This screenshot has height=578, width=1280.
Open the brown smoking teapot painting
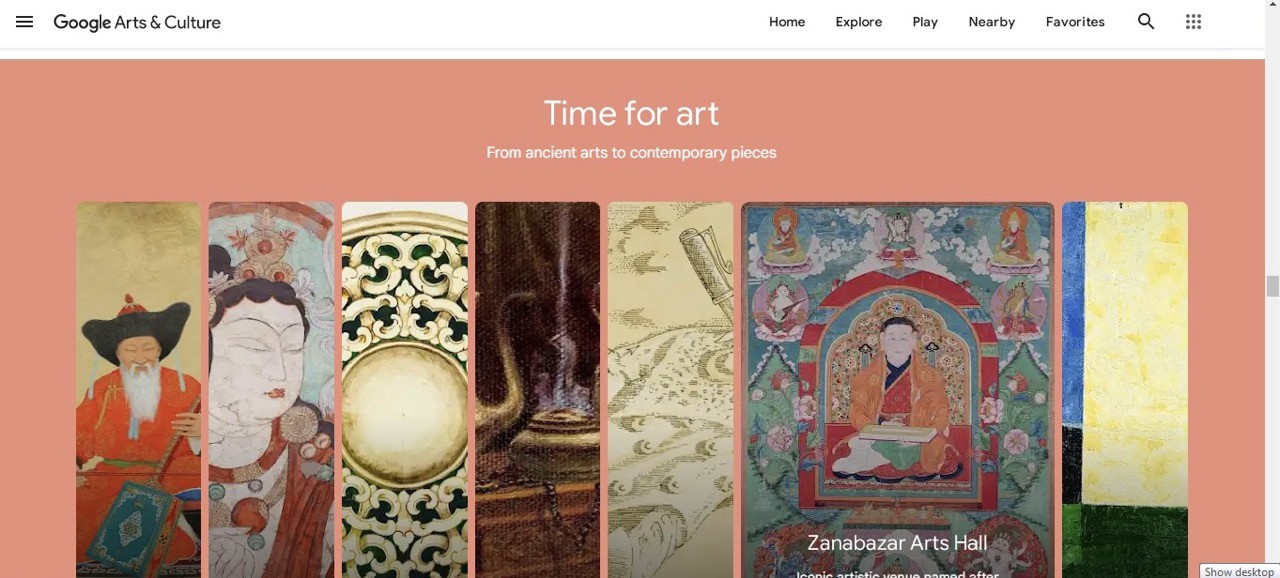coord(538,390)
